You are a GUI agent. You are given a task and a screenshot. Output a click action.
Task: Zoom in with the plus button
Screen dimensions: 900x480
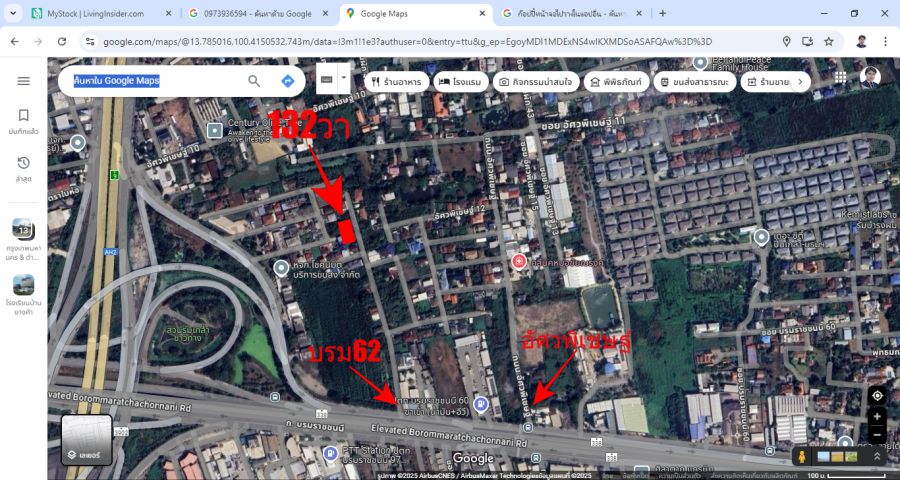pyautogui.click(x=876, y=417)
